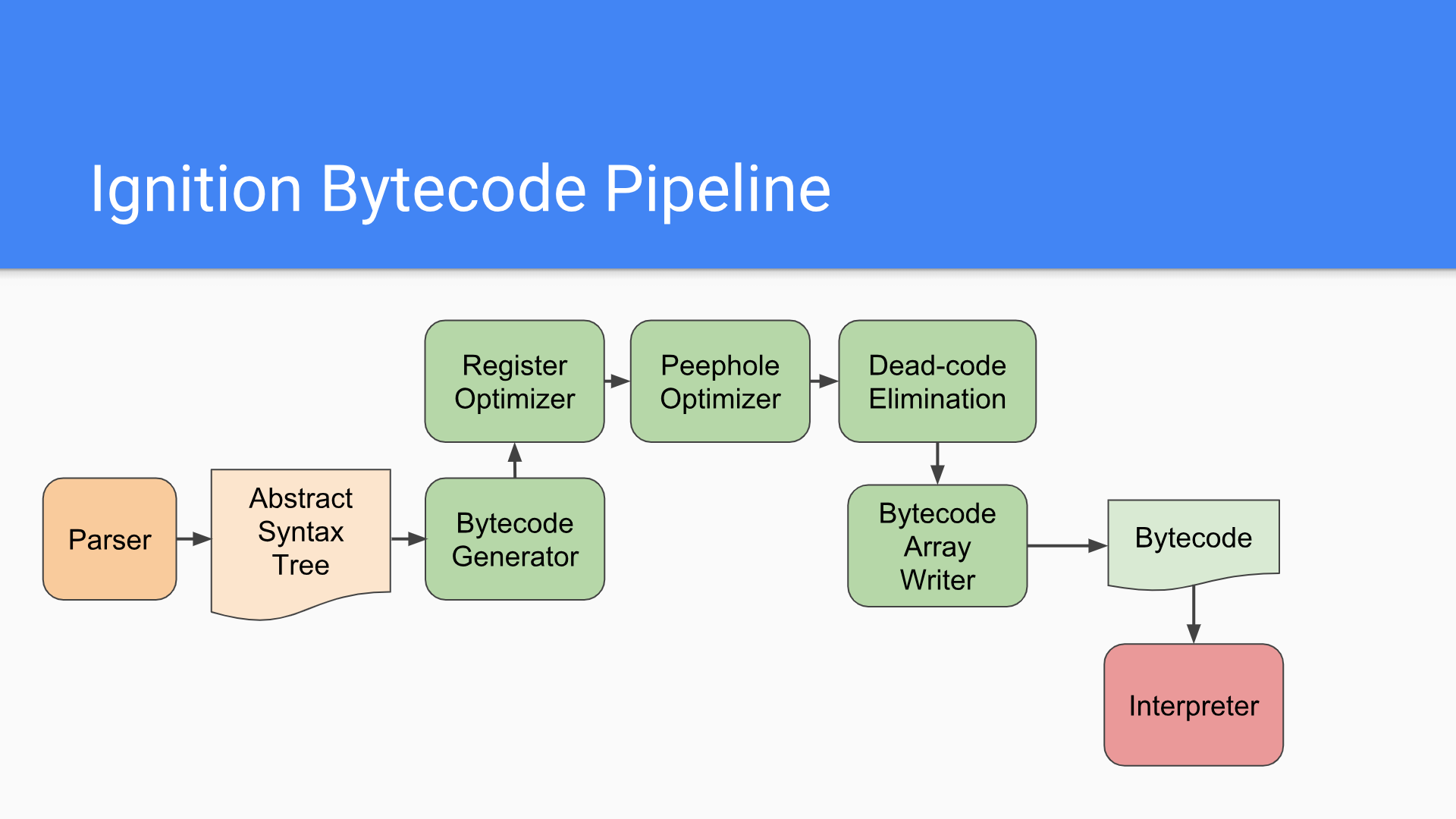The image size is (1456, 819).
Task: Select arrow from Parser to Abstract Syntax Tree
Action: click(x=194, y=539)
